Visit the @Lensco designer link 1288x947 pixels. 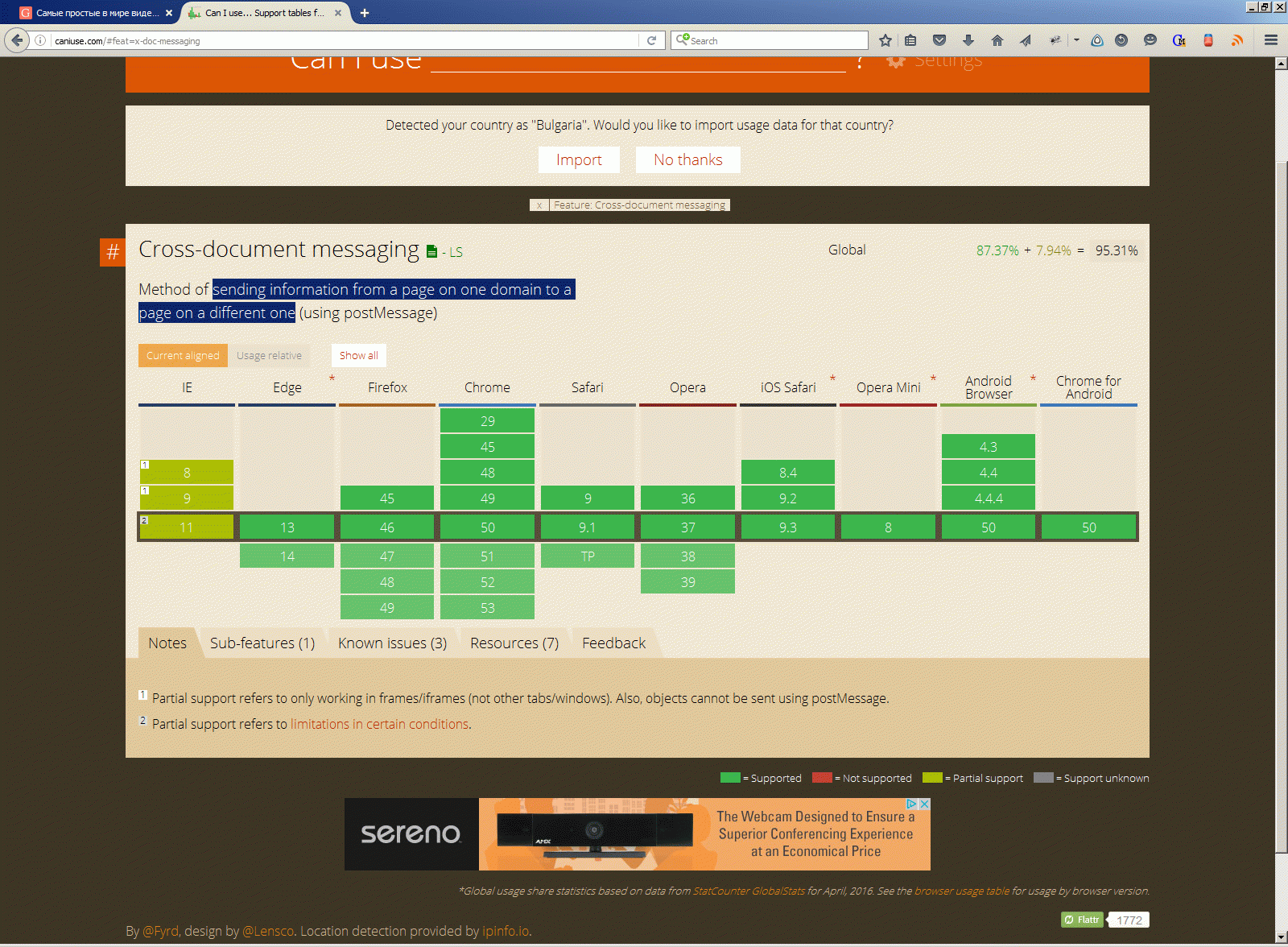point(268,931)
